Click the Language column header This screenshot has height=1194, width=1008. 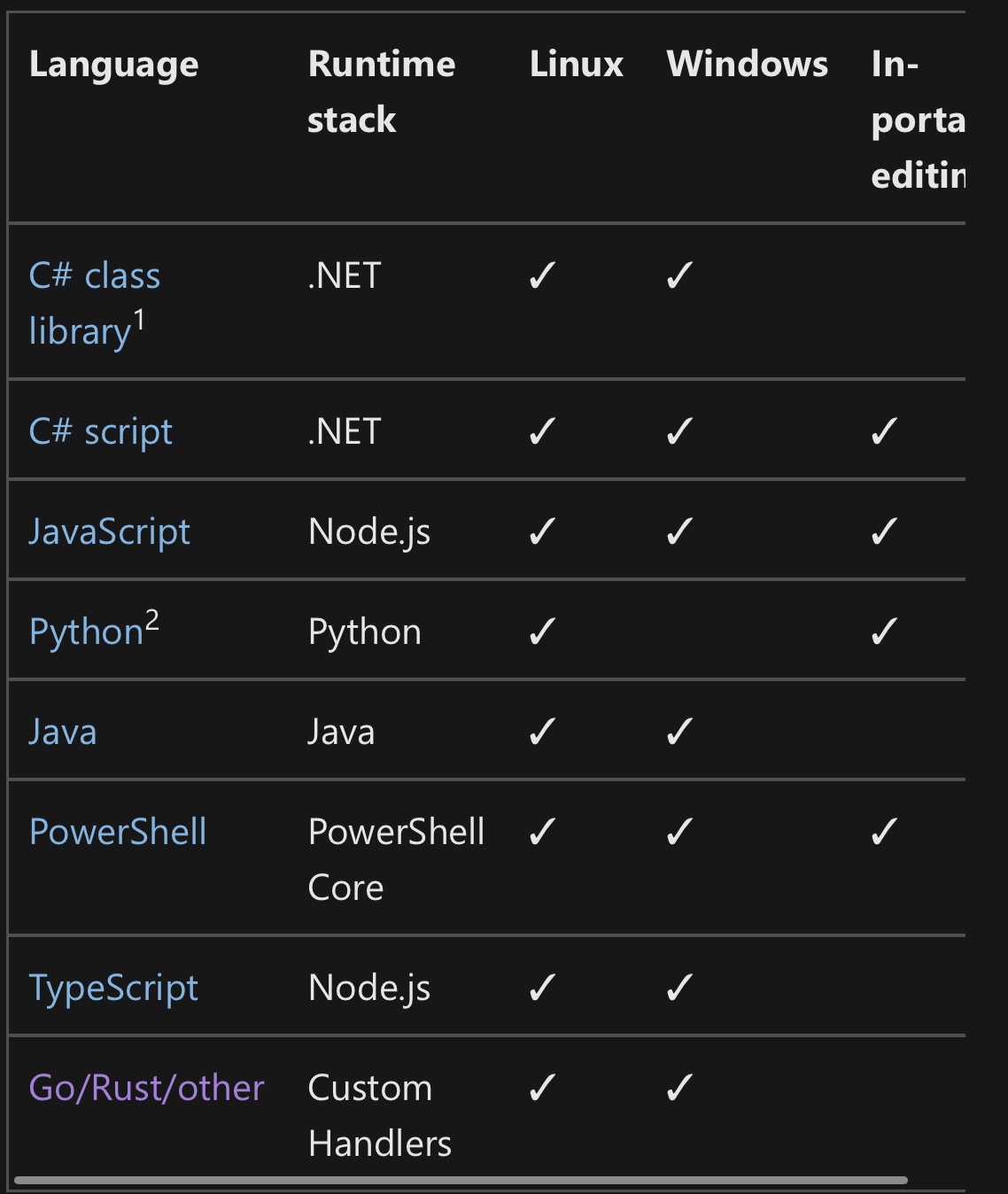[113, 66]
